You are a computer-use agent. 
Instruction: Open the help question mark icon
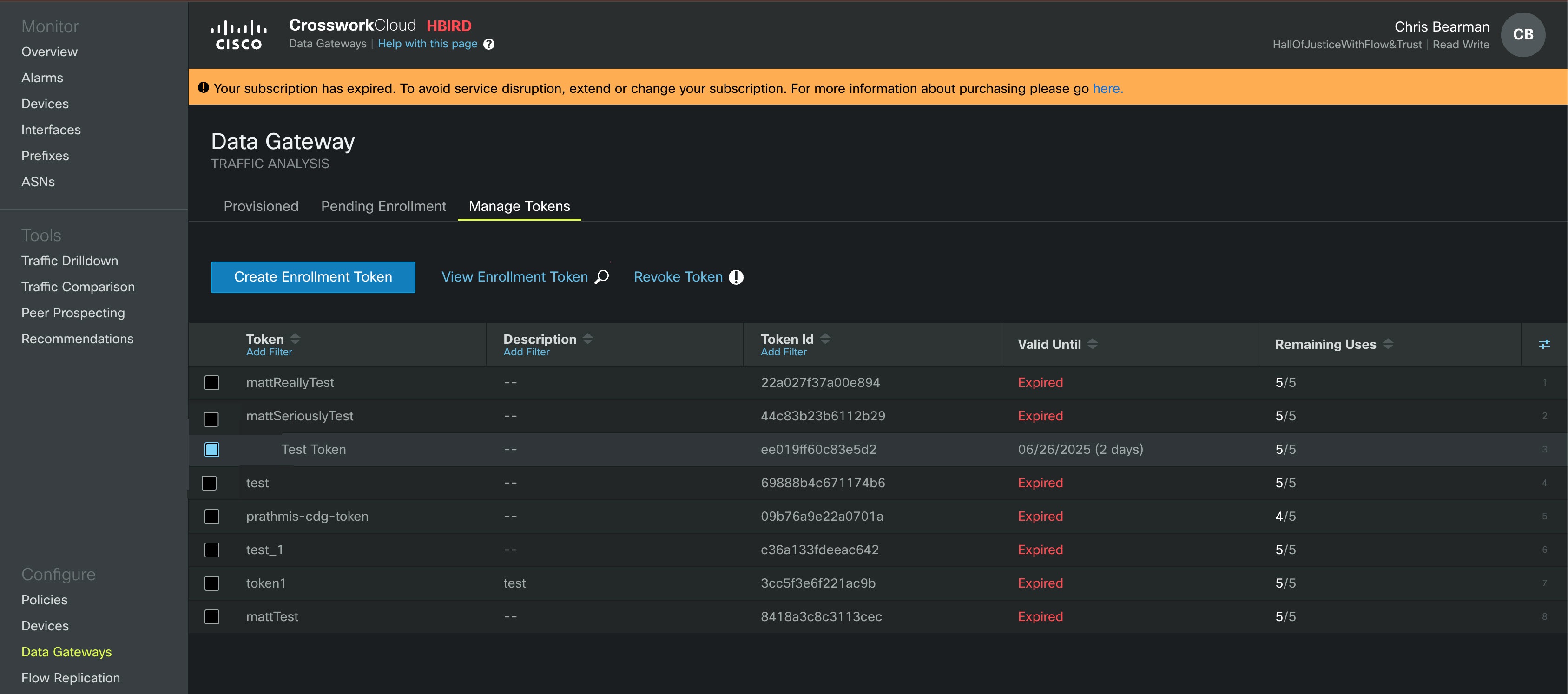pos(489,45)
